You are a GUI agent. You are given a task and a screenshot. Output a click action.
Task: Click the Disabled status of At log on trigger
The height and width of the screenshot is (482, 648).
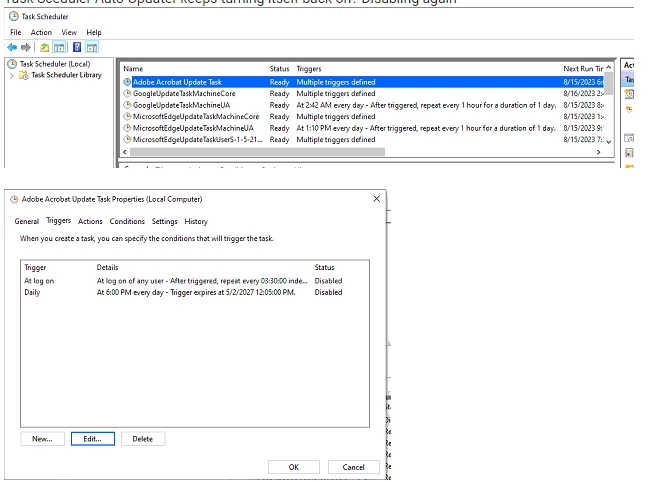click(x=329, y=281)
